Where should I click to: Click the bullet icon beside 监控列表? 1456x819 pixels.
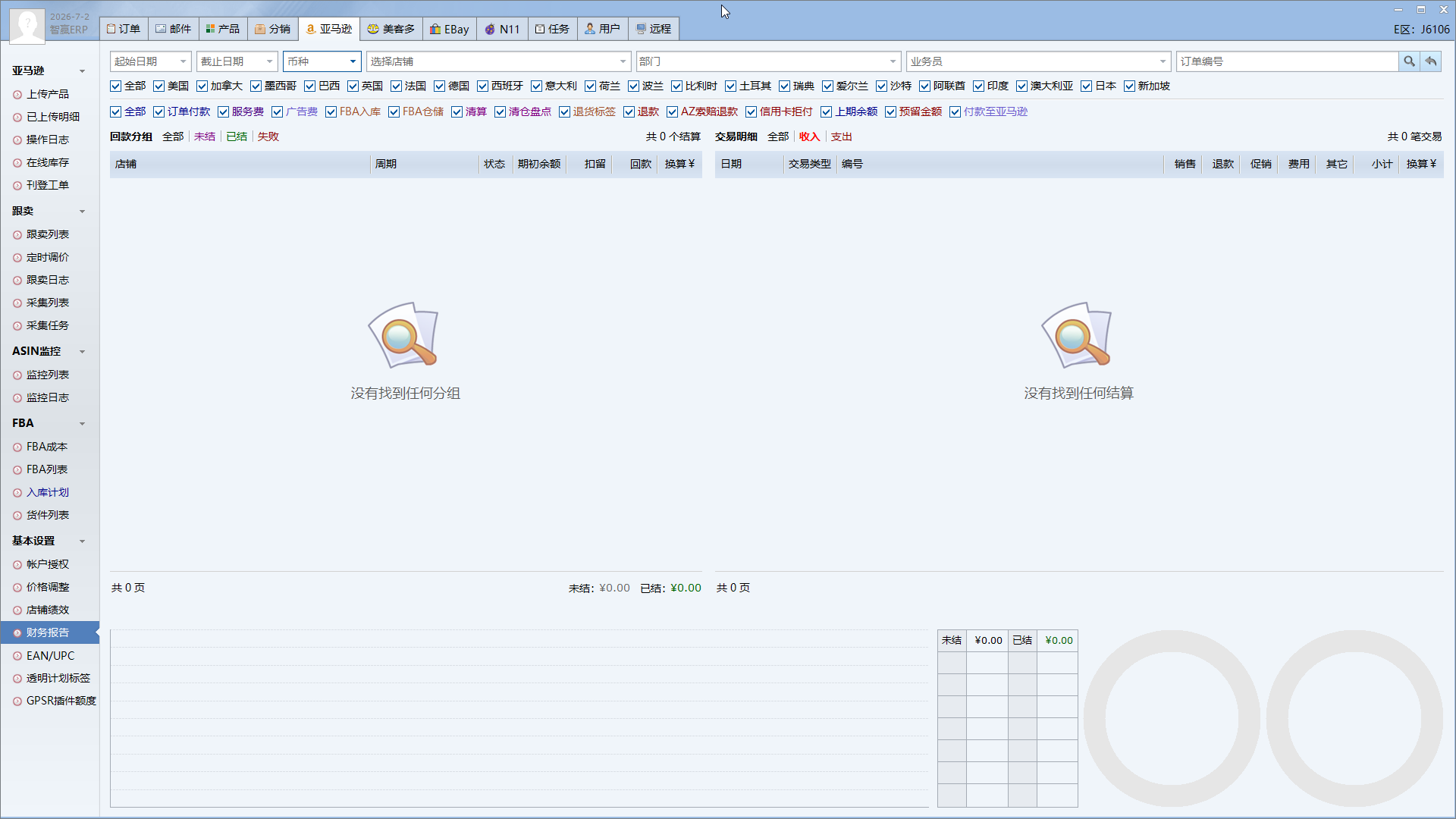[x=17, y=375]
